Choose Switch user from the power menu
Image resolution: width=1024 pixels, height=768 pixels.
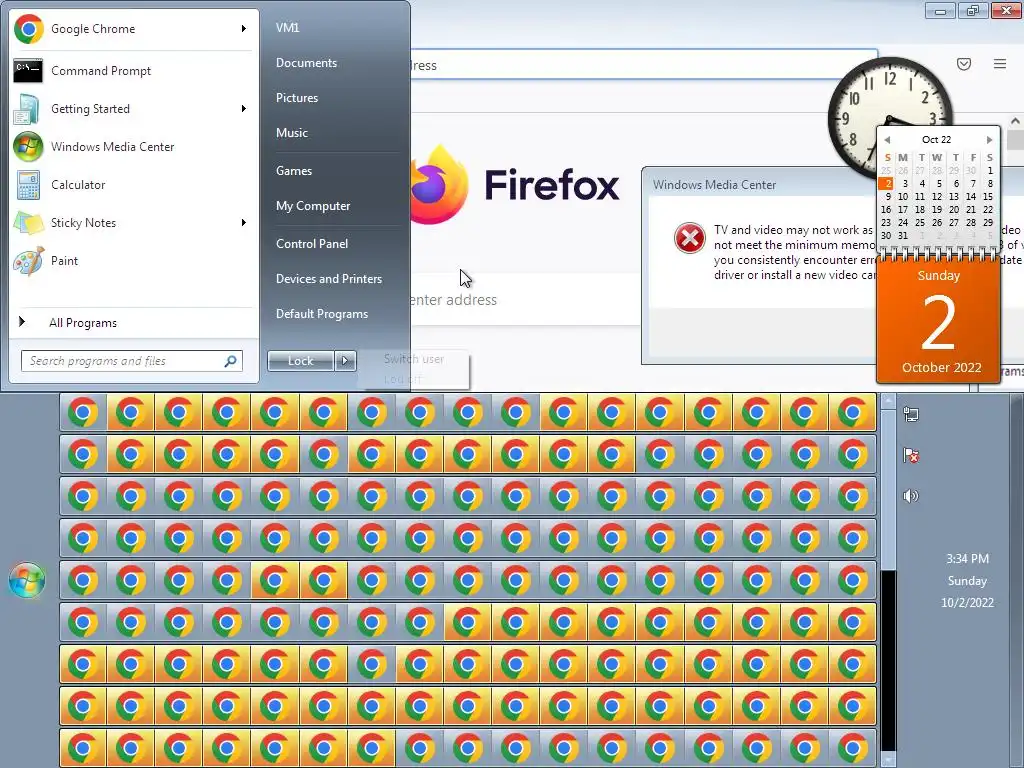pyautogui.click(x=413, y=359)
